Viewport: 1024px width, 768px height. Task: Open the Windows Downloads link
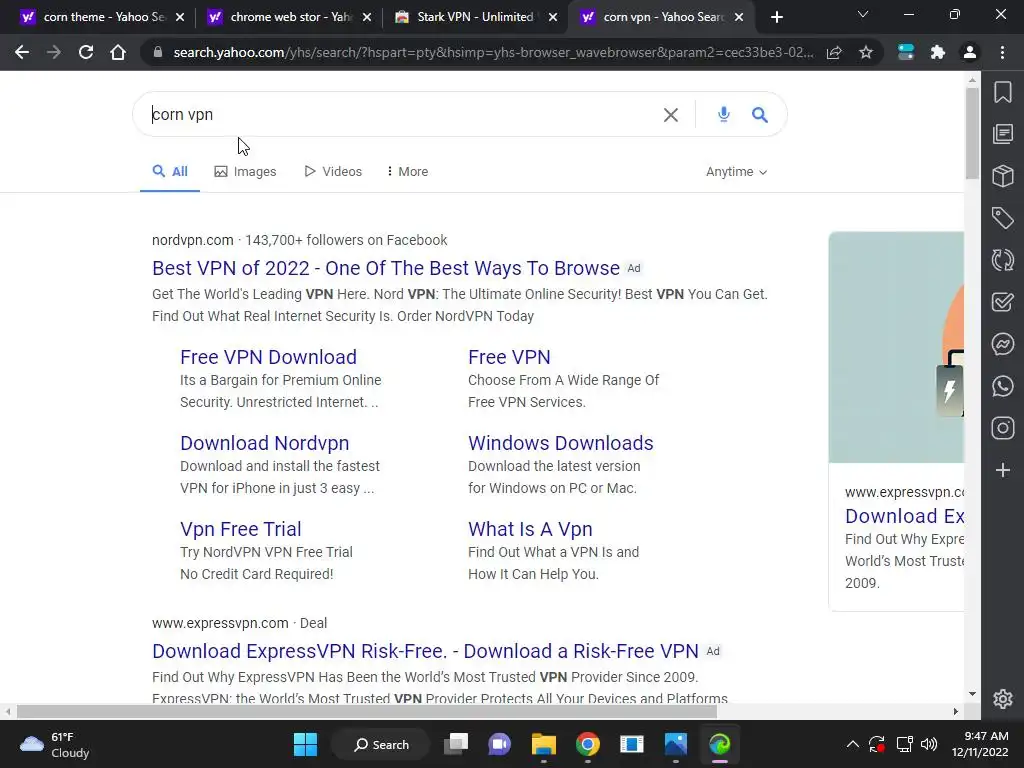(x=561, y=443)
